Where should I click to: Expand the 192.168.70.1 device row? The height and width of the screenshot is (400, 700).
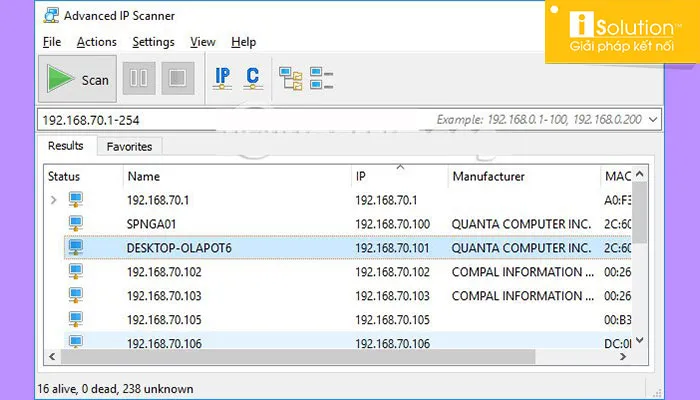[x=54, y=200]
